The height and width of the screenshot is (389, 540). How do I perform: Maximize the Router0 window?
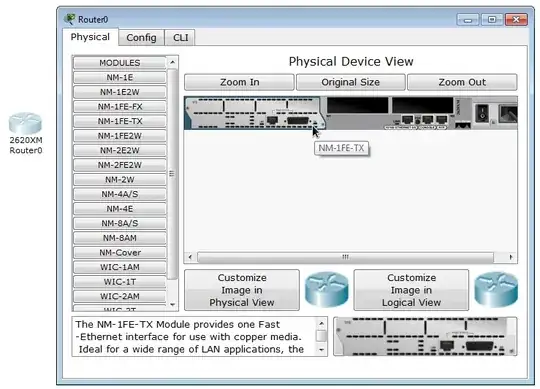(x=491, y=20)
